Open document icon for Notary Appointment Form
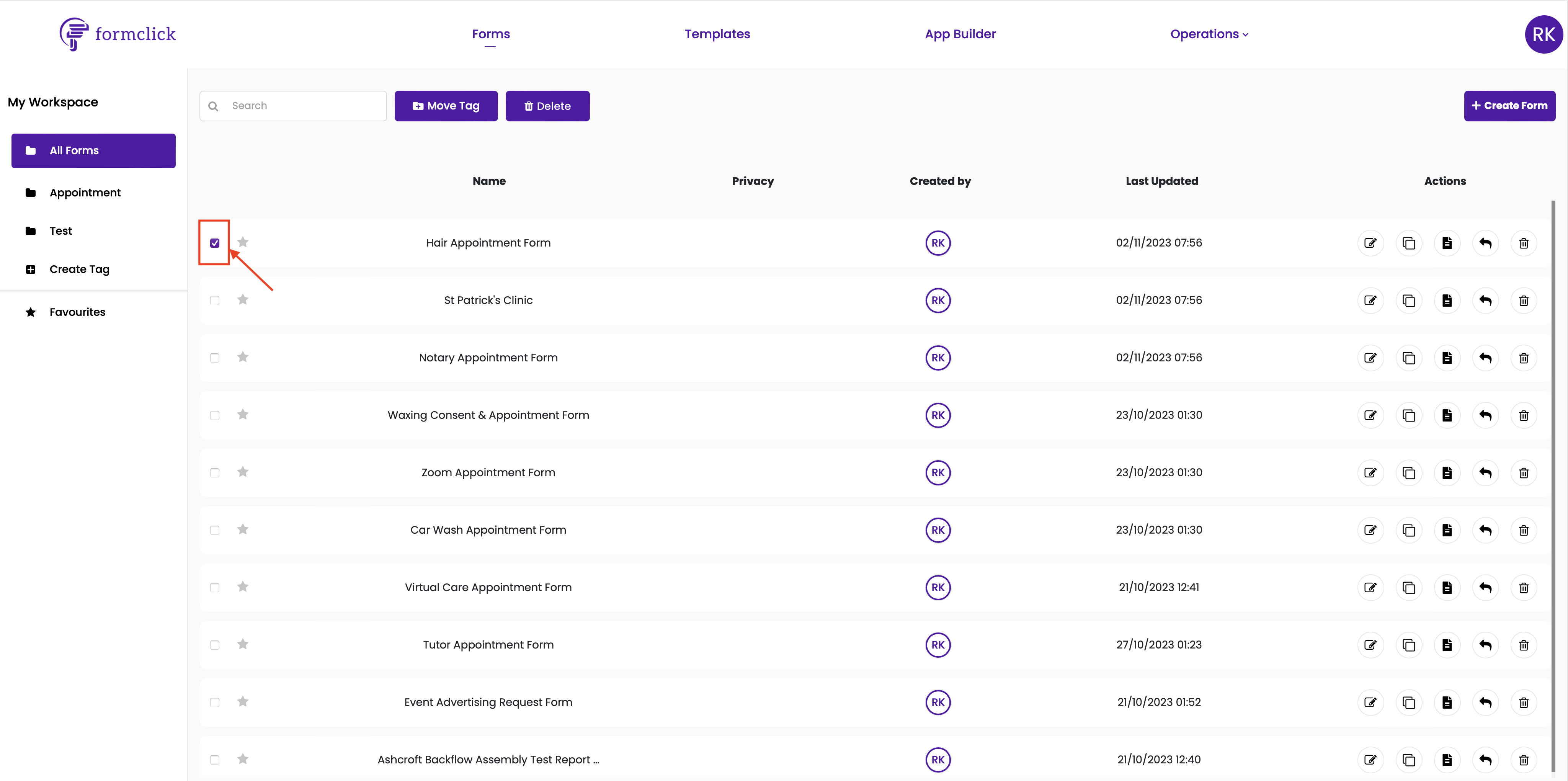Viewport: 1568px width, 781px height. (1447, 358)
